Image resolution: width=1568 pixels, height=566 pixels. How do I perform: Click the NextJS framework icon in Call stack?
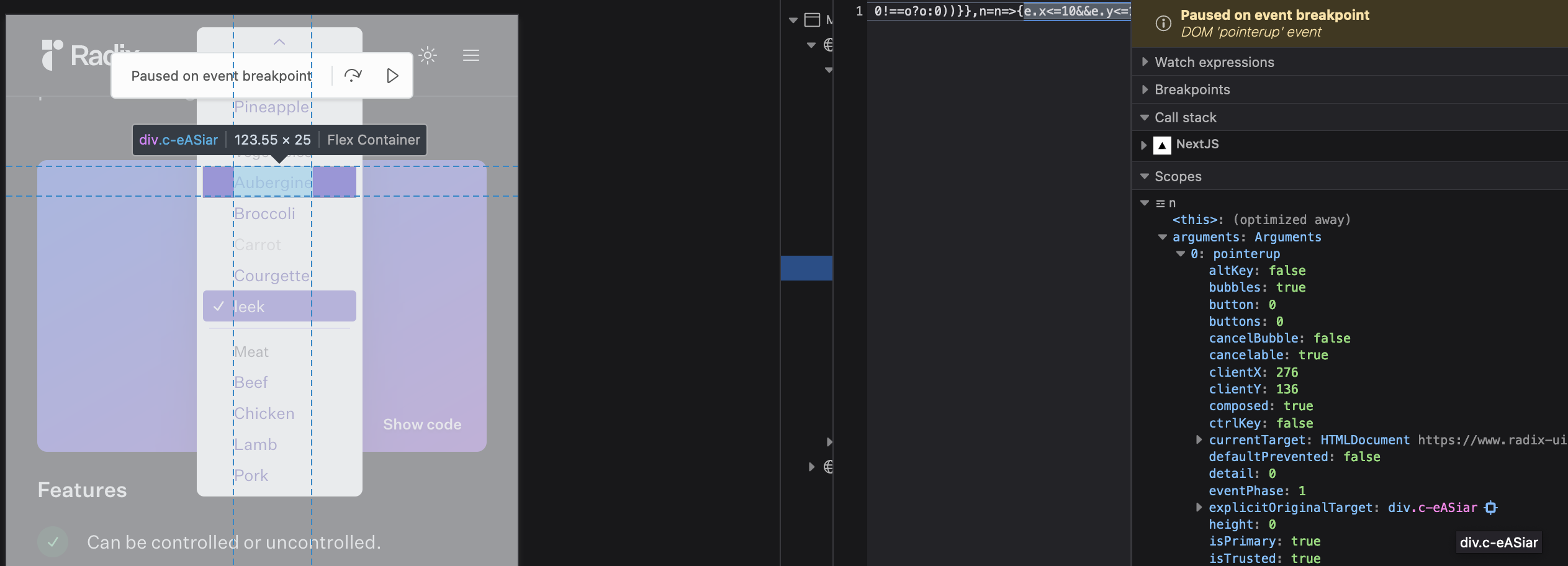click(1162, 145)
